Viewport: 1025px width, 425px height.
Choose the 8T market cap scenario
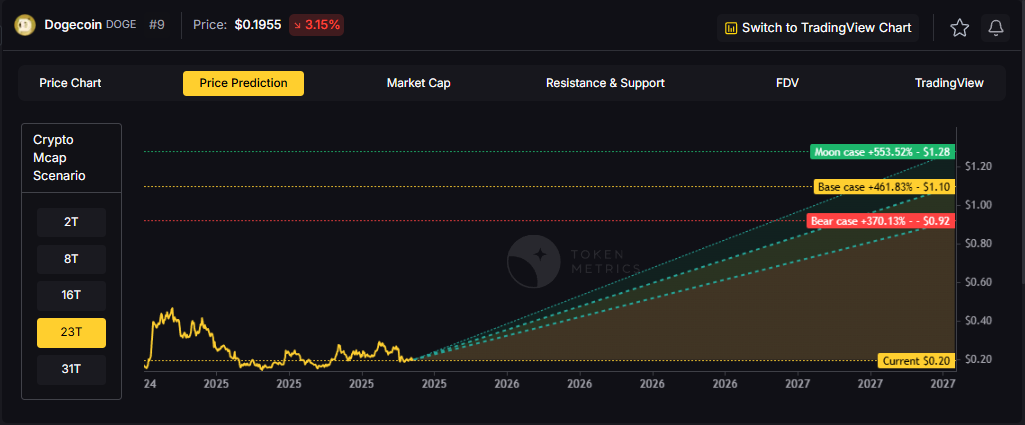[x=71, y=259]
